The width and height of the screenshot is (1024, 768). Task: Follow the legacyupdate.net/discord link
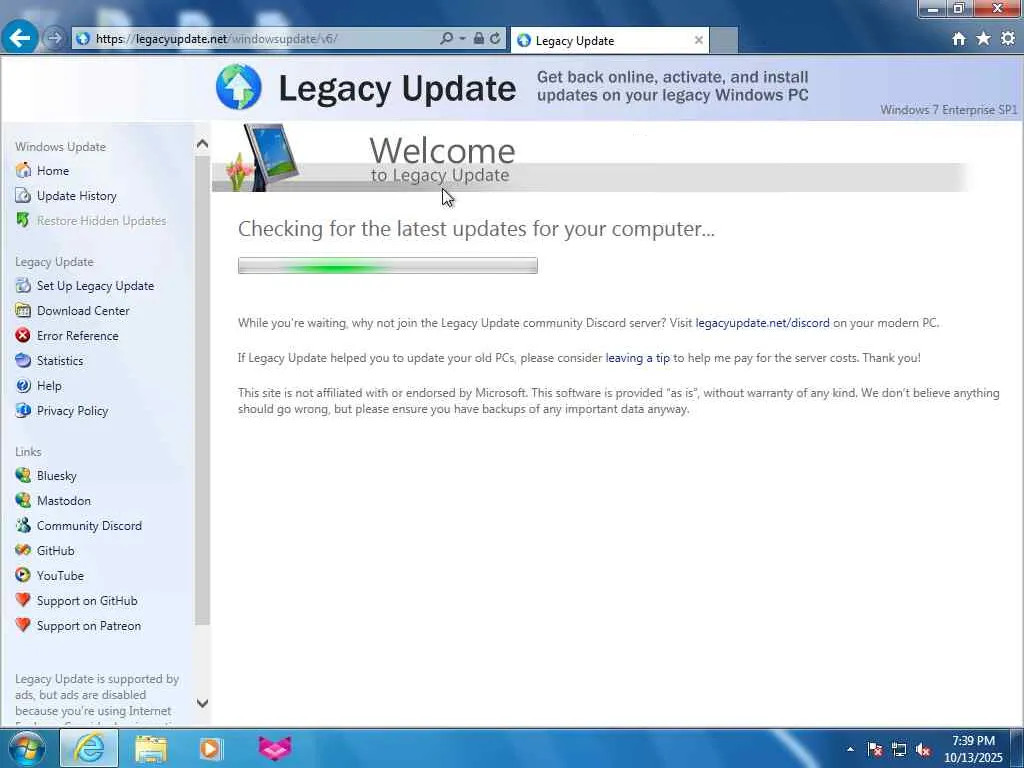pos(762,323)
